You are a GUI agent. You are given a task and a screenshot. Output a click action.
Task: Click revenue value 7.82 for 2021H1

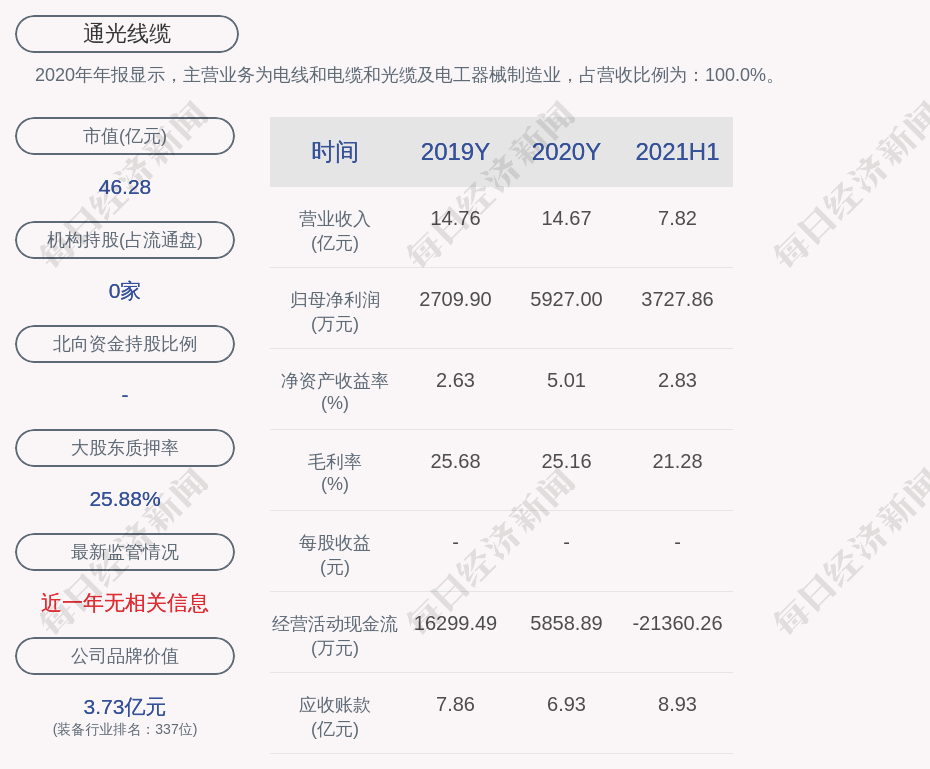pos(677,218)
